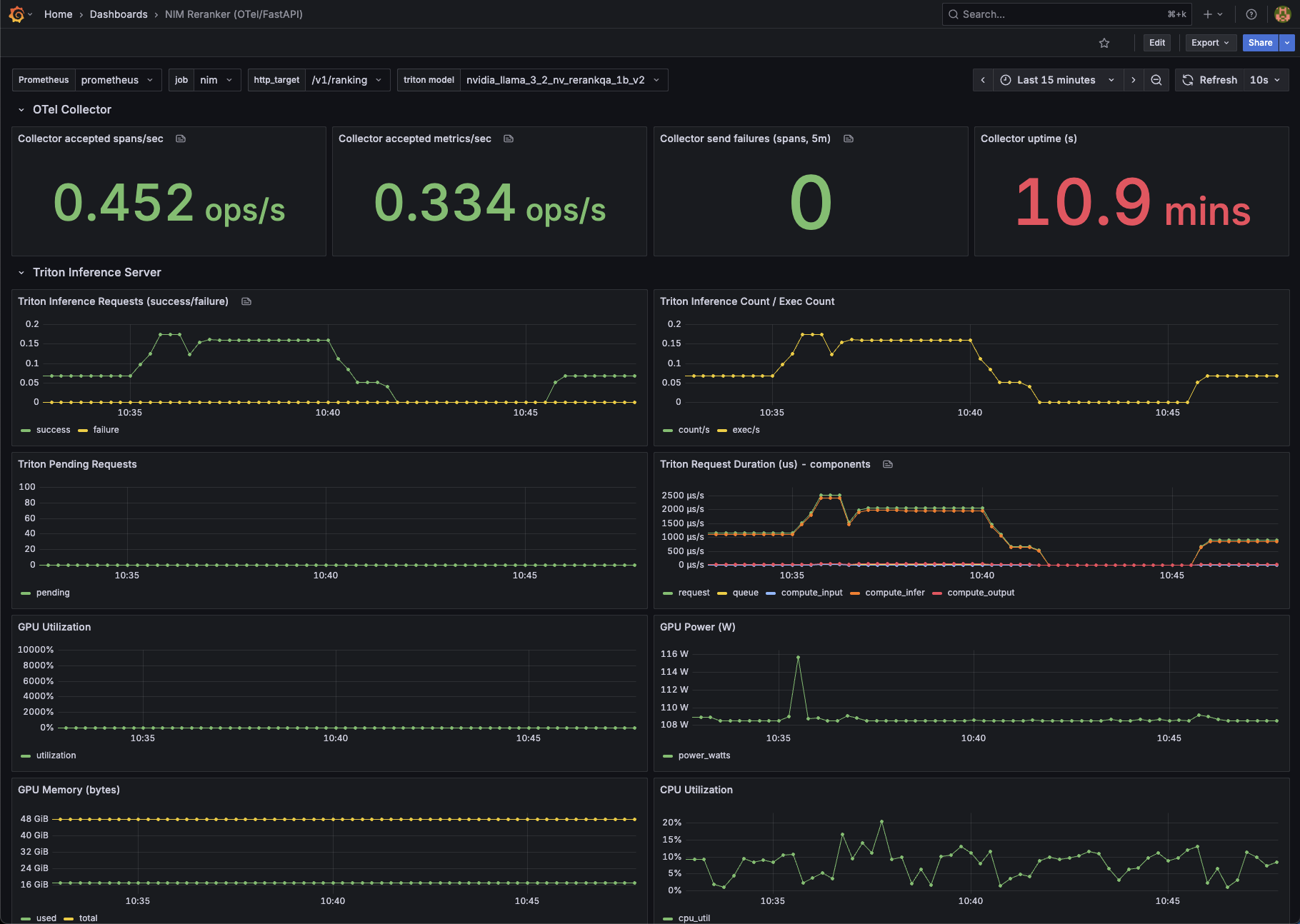This screenshot has width=1300, height=924.
Task: Go to Dashboards breadcrumb
Action: (x=119, y=14)
